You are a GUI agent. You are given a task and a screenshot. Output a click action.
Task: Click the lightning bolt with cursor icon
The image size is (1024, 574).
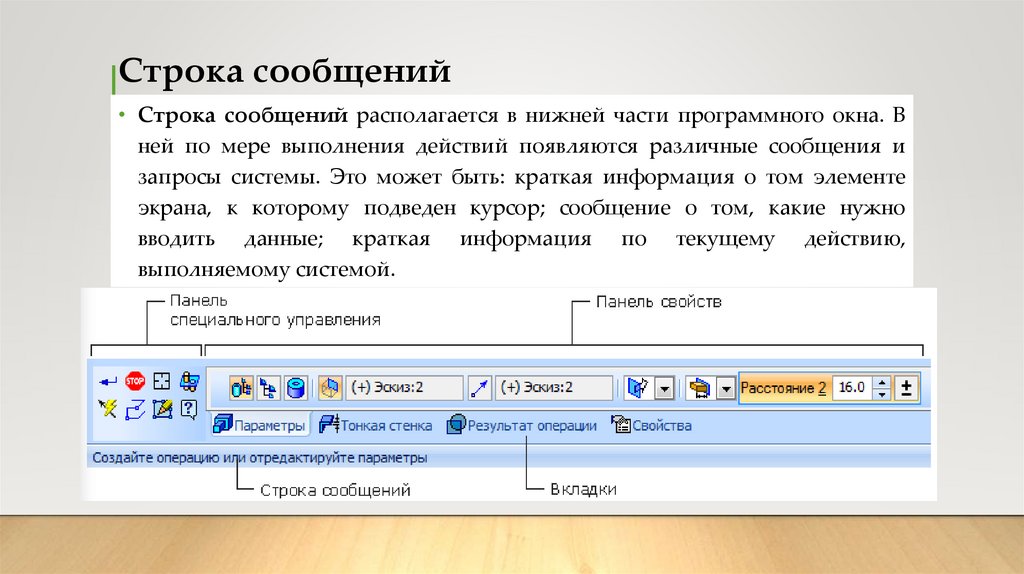pos(108,409)
